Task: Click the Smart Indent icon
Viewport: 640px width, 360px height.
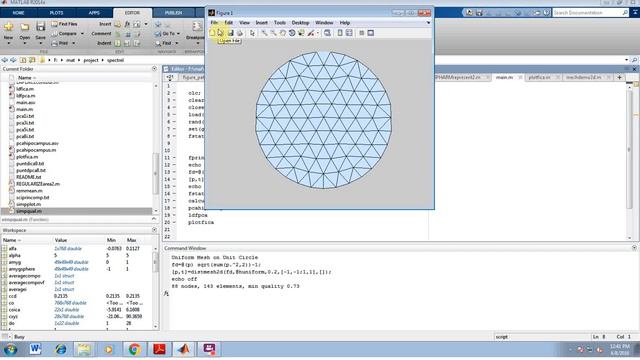Action: pos(118,43)
